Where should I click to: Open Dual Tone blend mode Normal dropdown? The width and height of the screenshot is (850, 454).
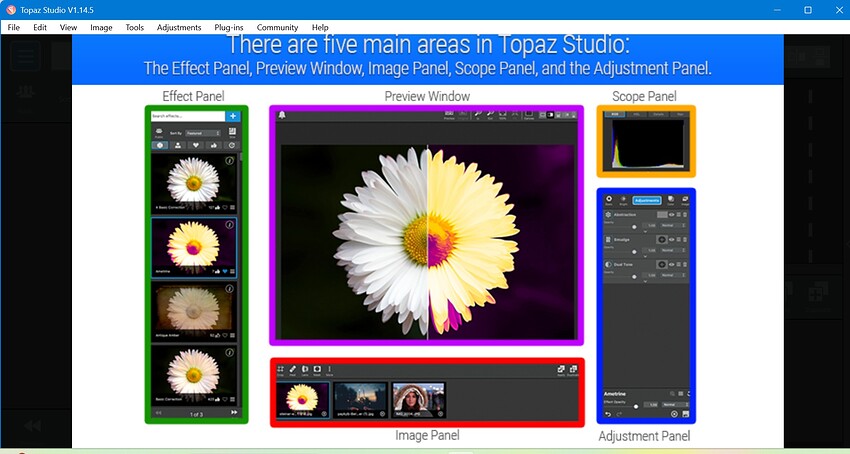673,276
